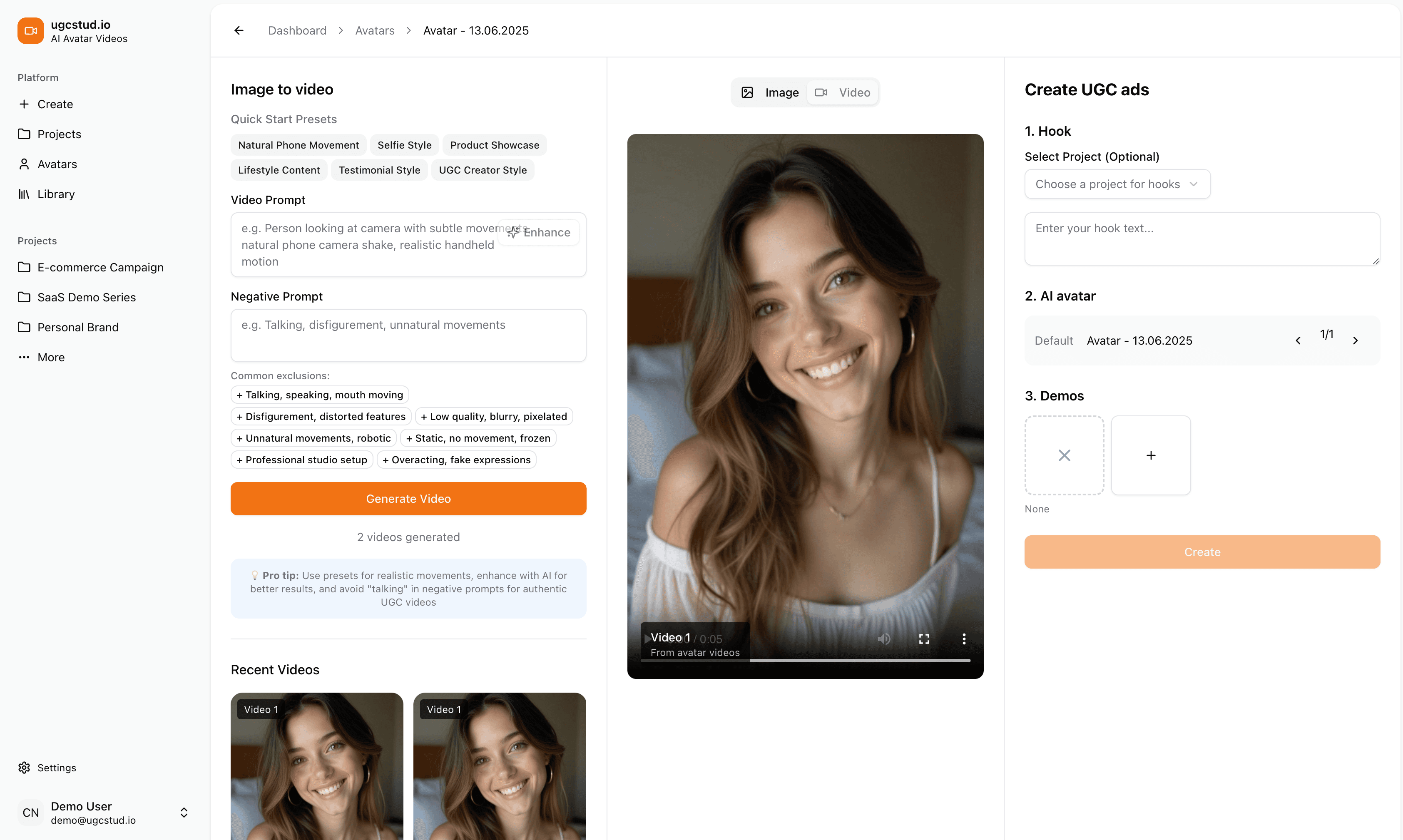Image resolution: width=1403 pixels, height=840 pixels.
Task: Expand the Demo User account switcher
Action: (184, 812)
